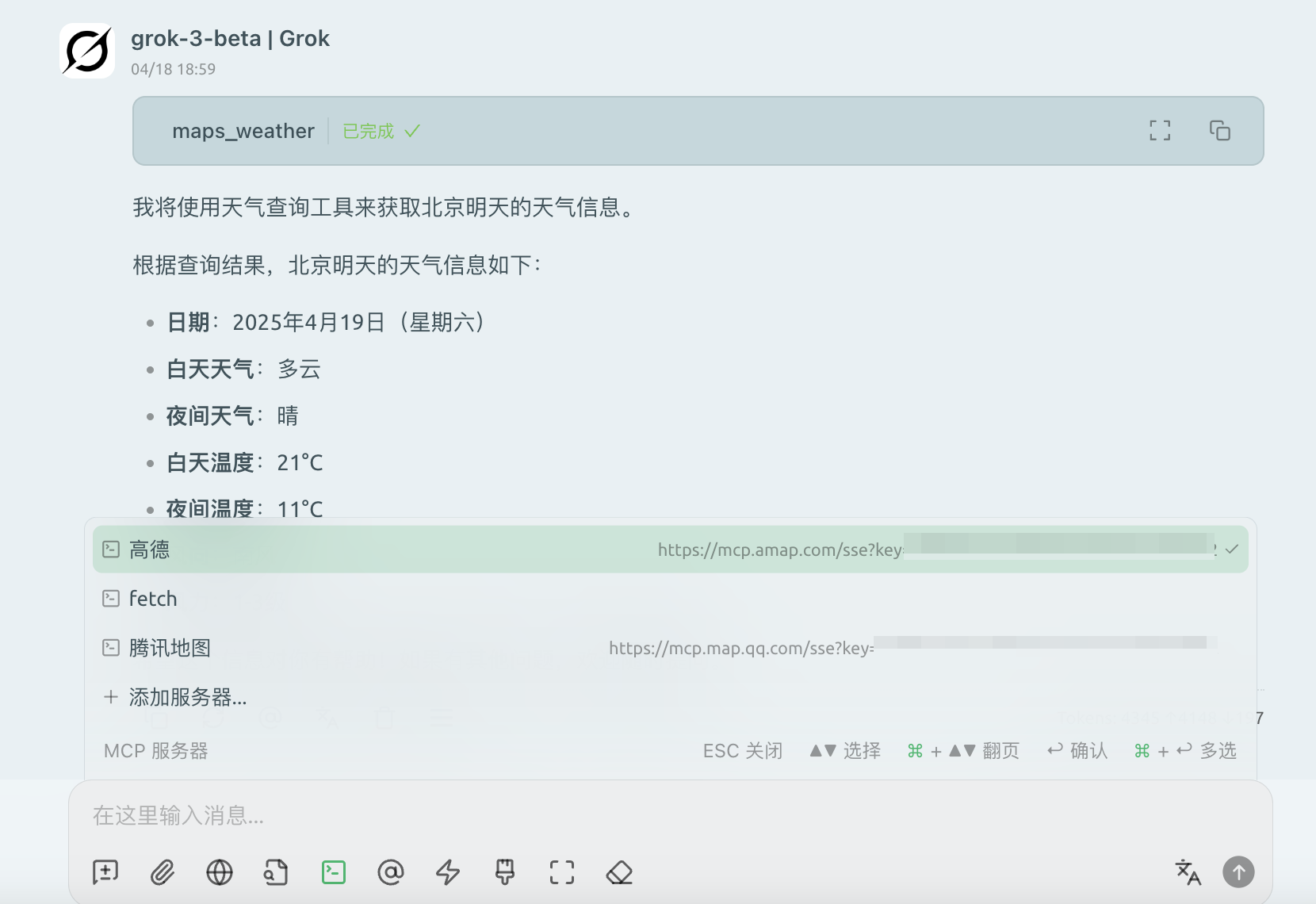Copy the maps_weather tool result

pos(1219,131)
